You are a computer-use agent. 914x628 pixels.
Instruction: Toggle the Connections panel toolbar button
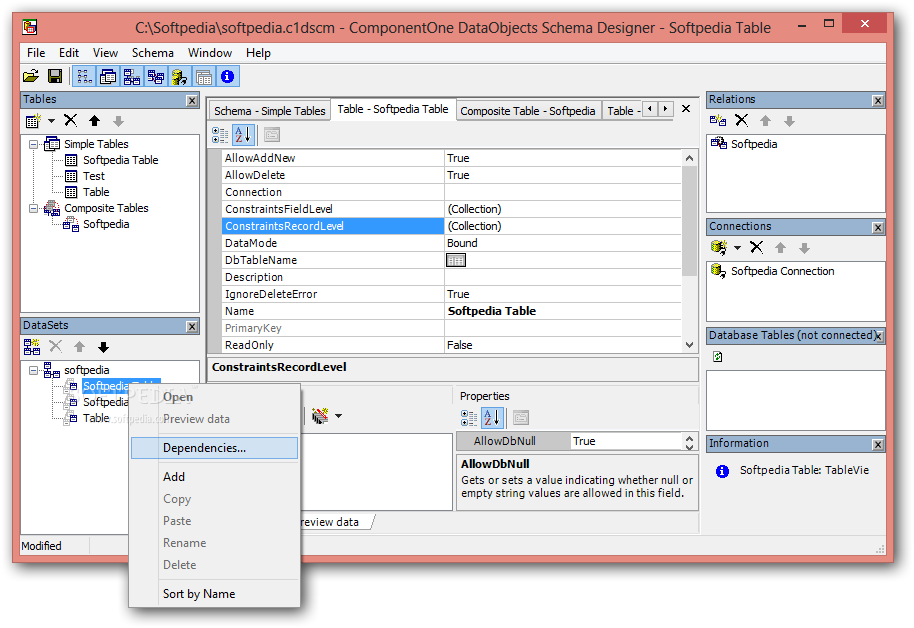pyautogui.click(x=180, y=76)
